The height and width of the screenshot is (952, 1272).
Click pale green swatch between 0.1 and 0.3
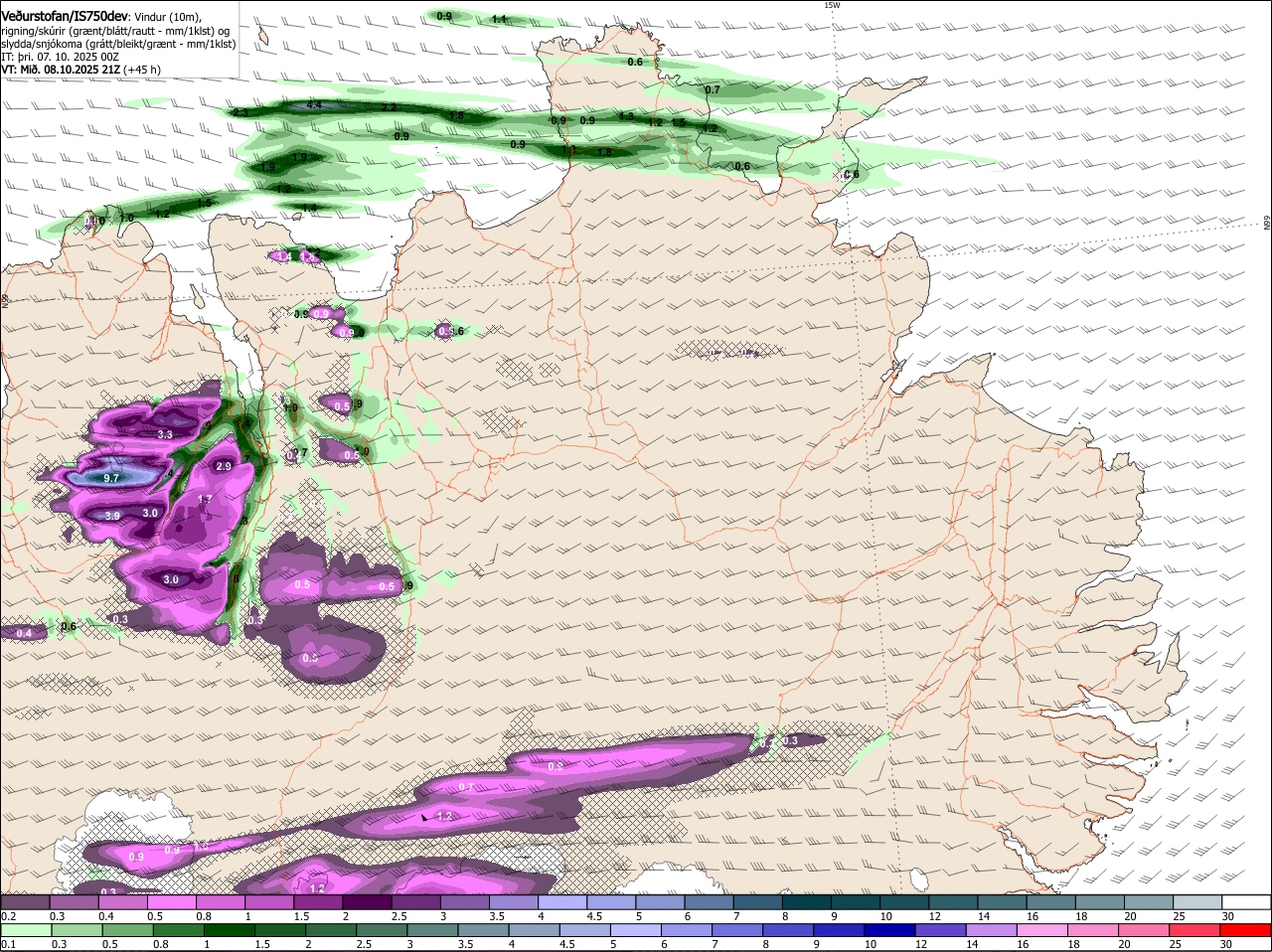27,930
